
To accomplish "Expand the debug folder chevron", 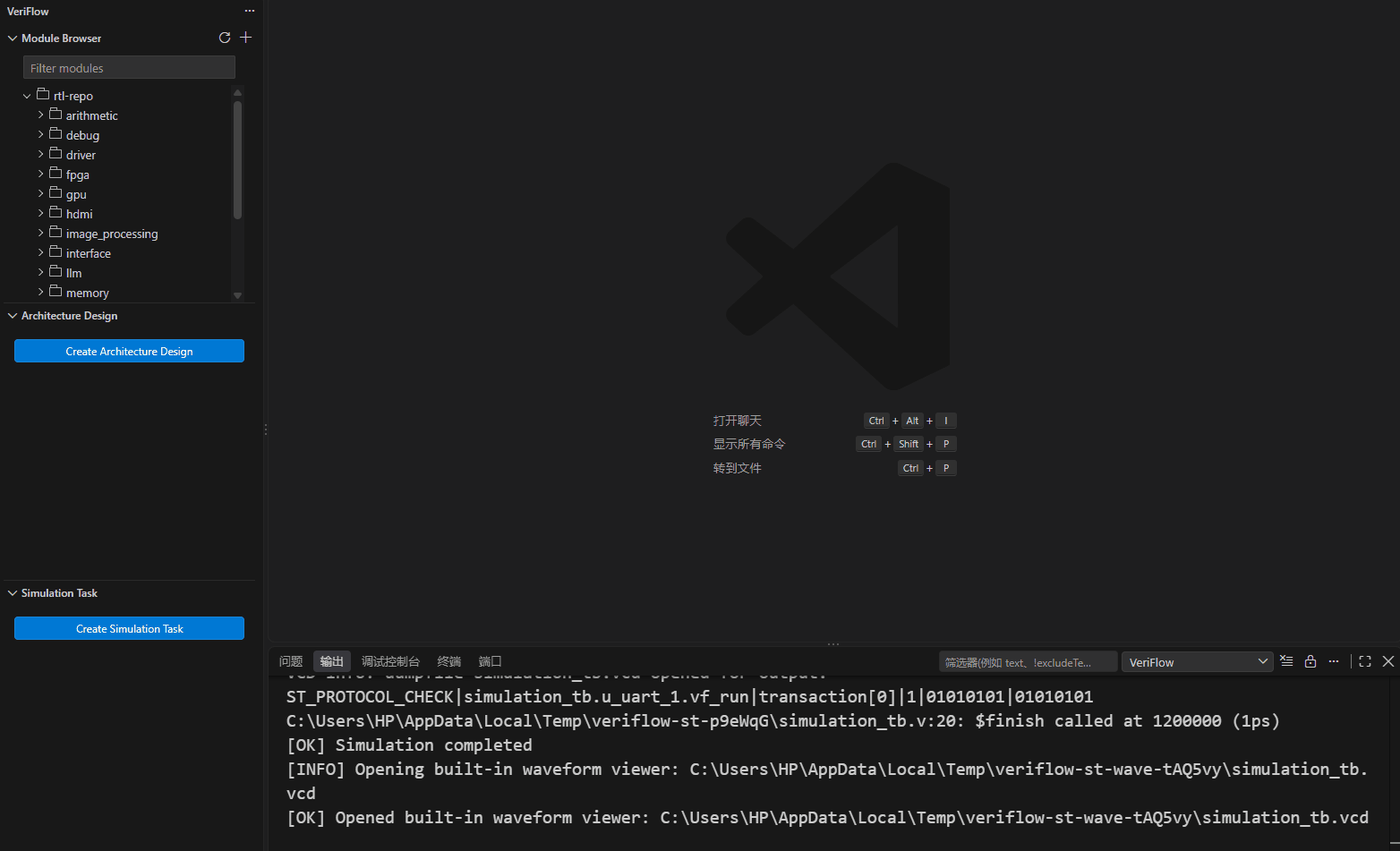I will [x=40, y=135].
